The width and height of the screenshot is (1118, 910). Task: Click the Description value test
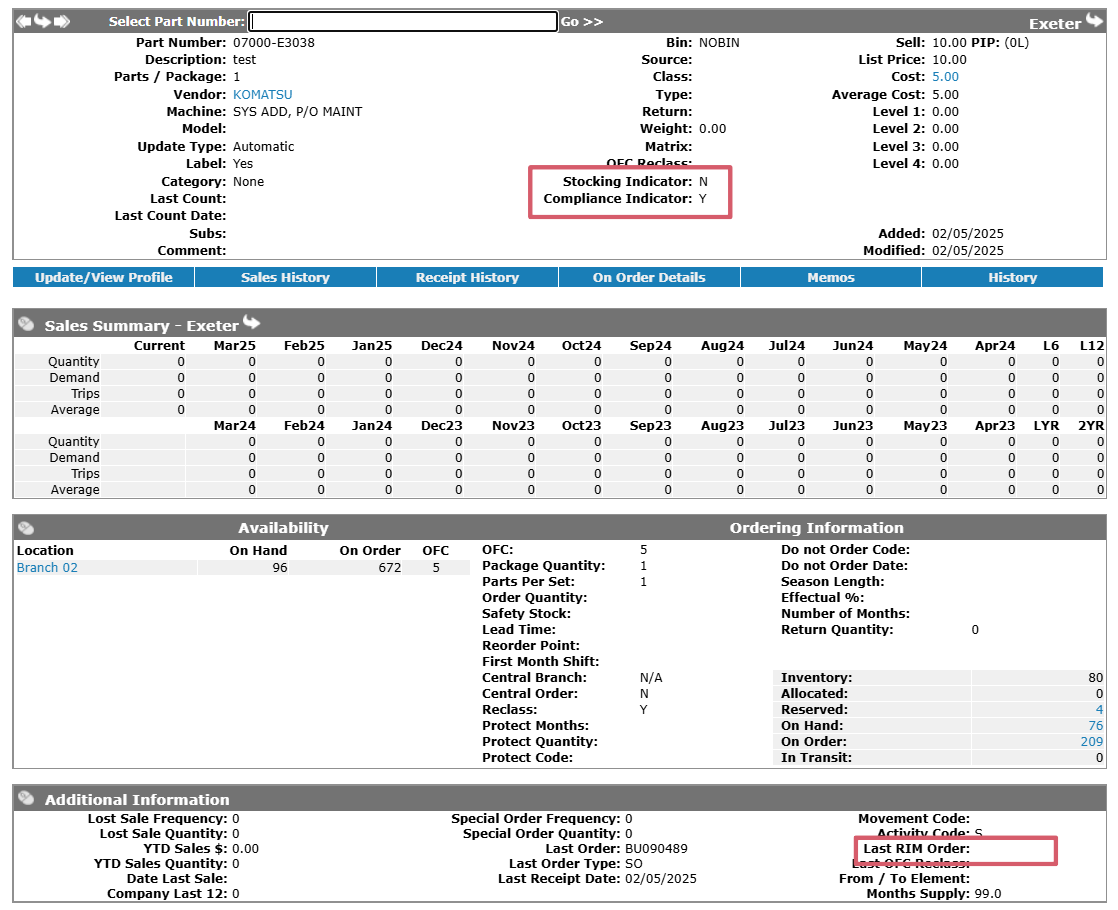click(x=245, y=60)
